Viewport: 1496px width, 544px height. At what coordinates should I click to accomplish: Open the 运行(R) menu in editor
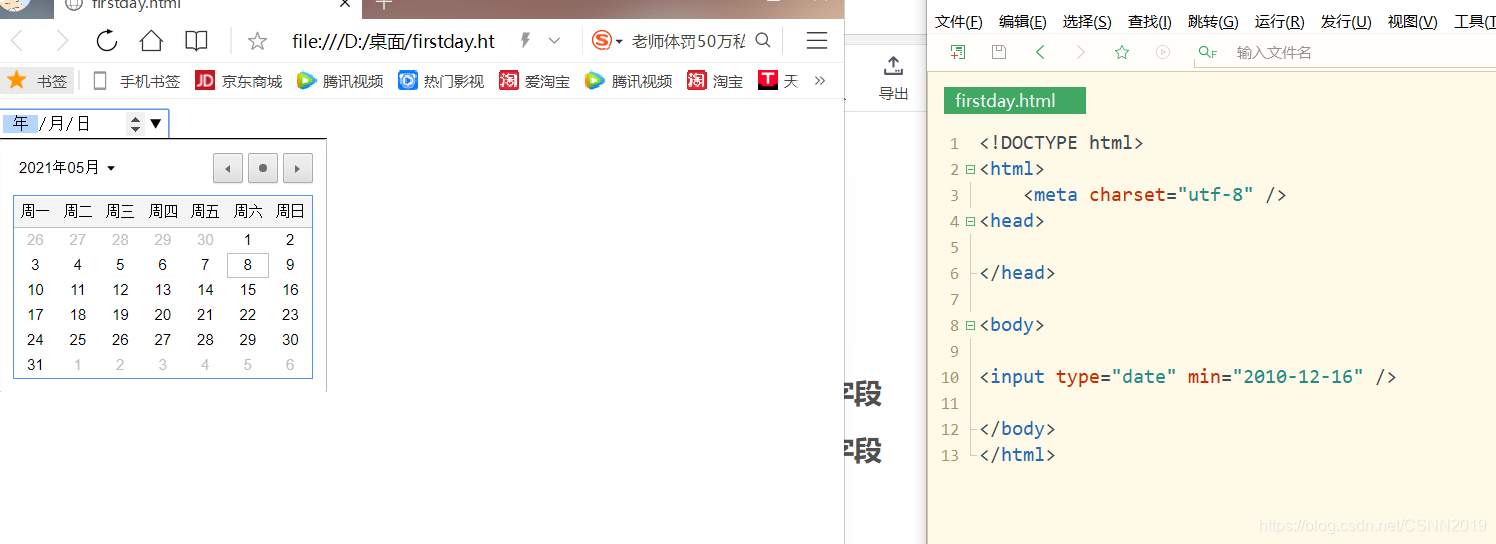1279,22
